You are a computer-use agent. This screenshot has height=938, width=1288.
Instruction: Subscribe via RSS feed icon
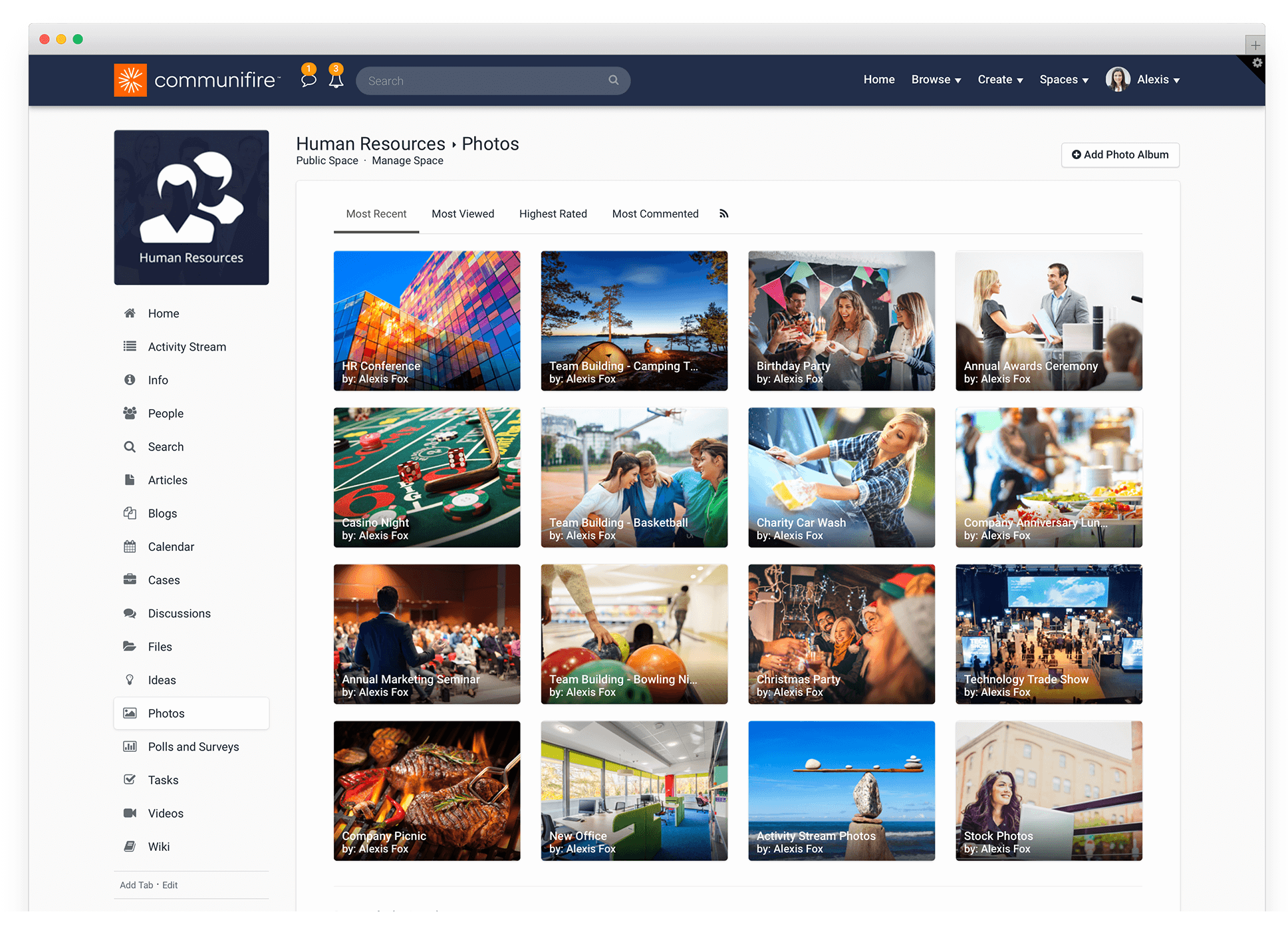tap(724, 213)
